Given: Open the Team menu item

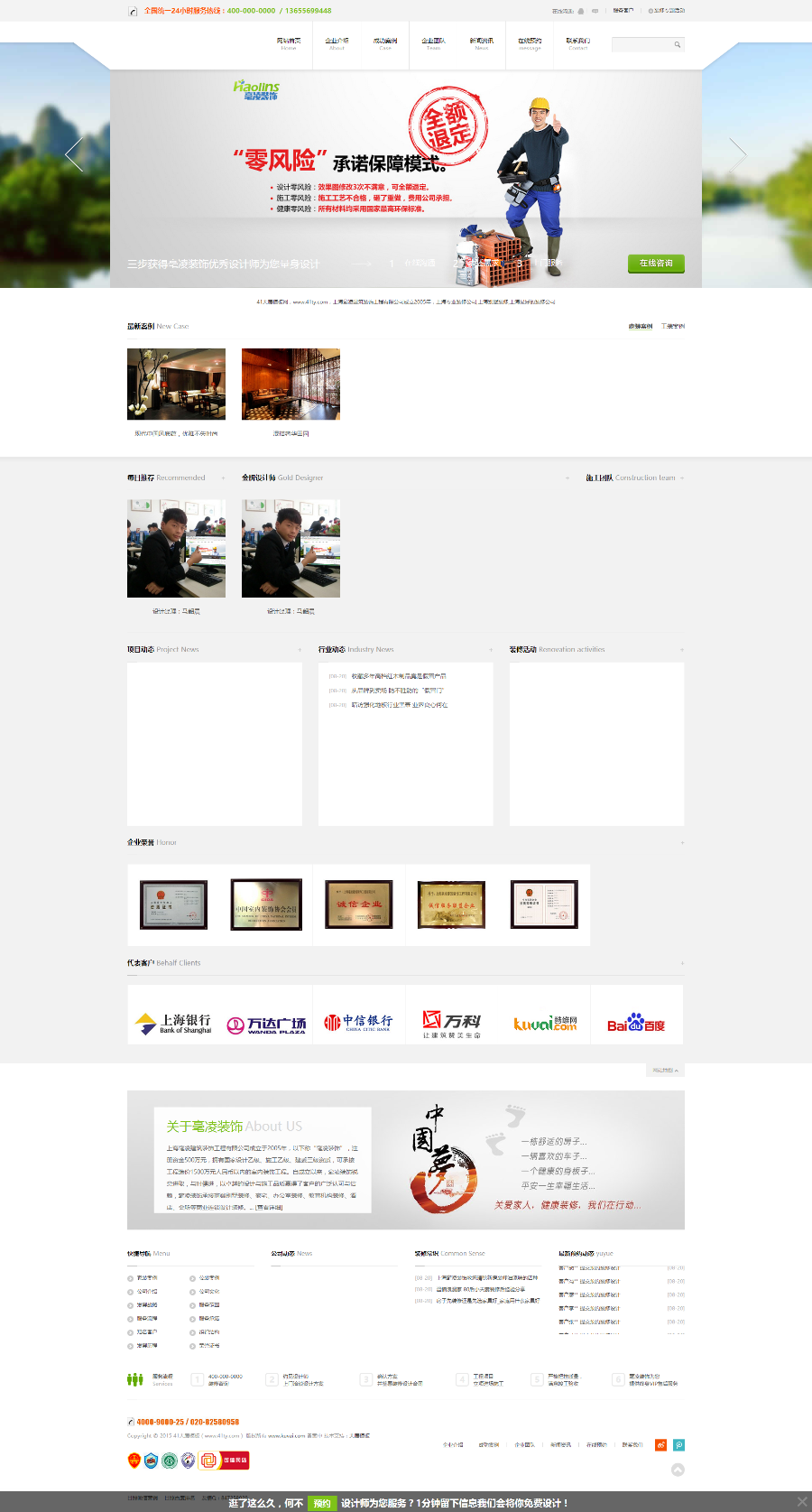Looking at the screenshot, I should tap(433, 43).
